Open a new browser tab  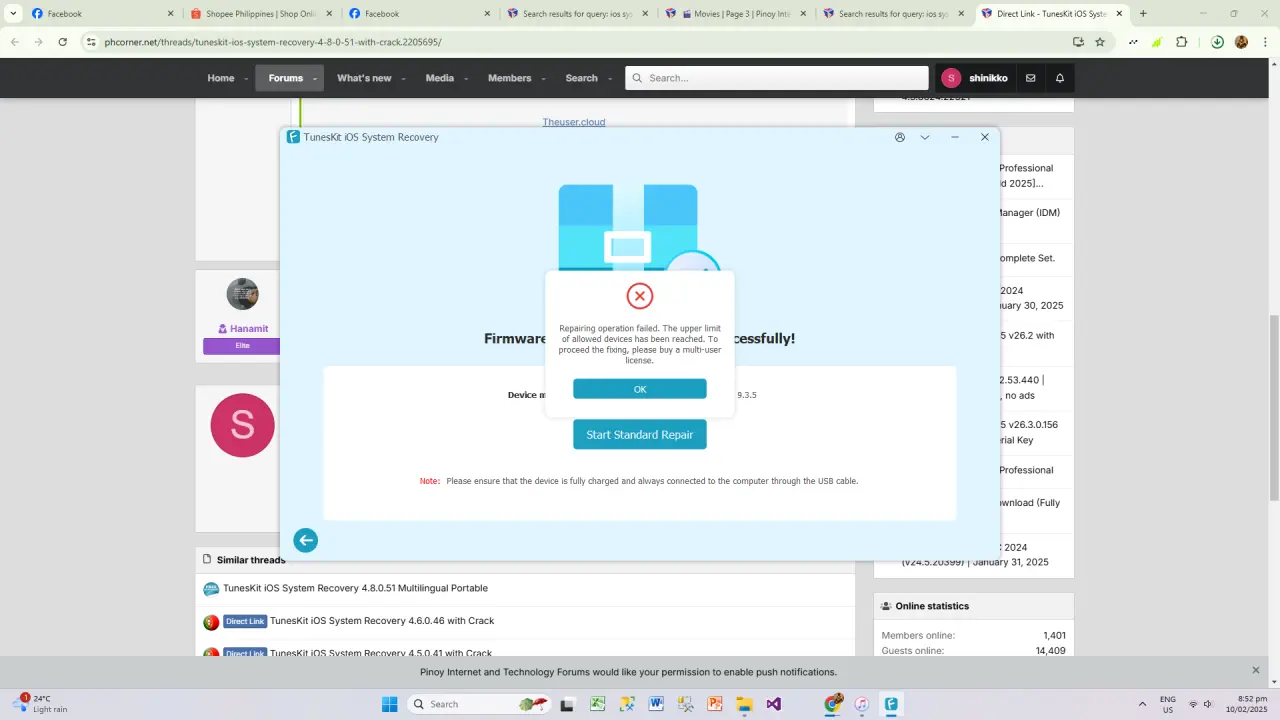click(1143, 14)
